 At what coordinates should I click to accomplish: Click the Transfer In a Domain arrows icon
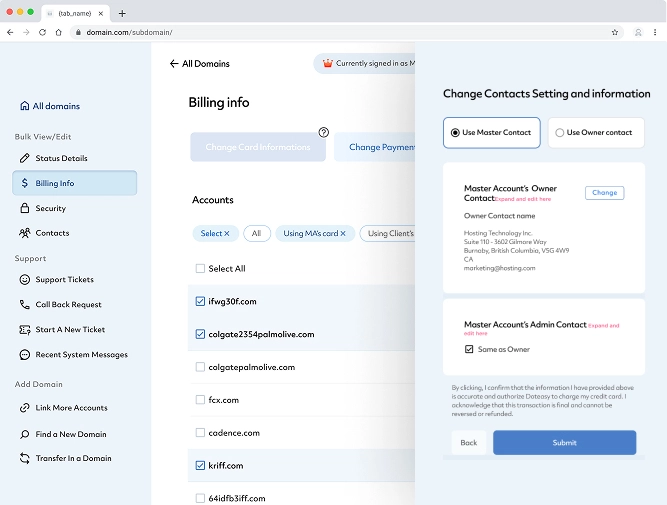[25, 458]
